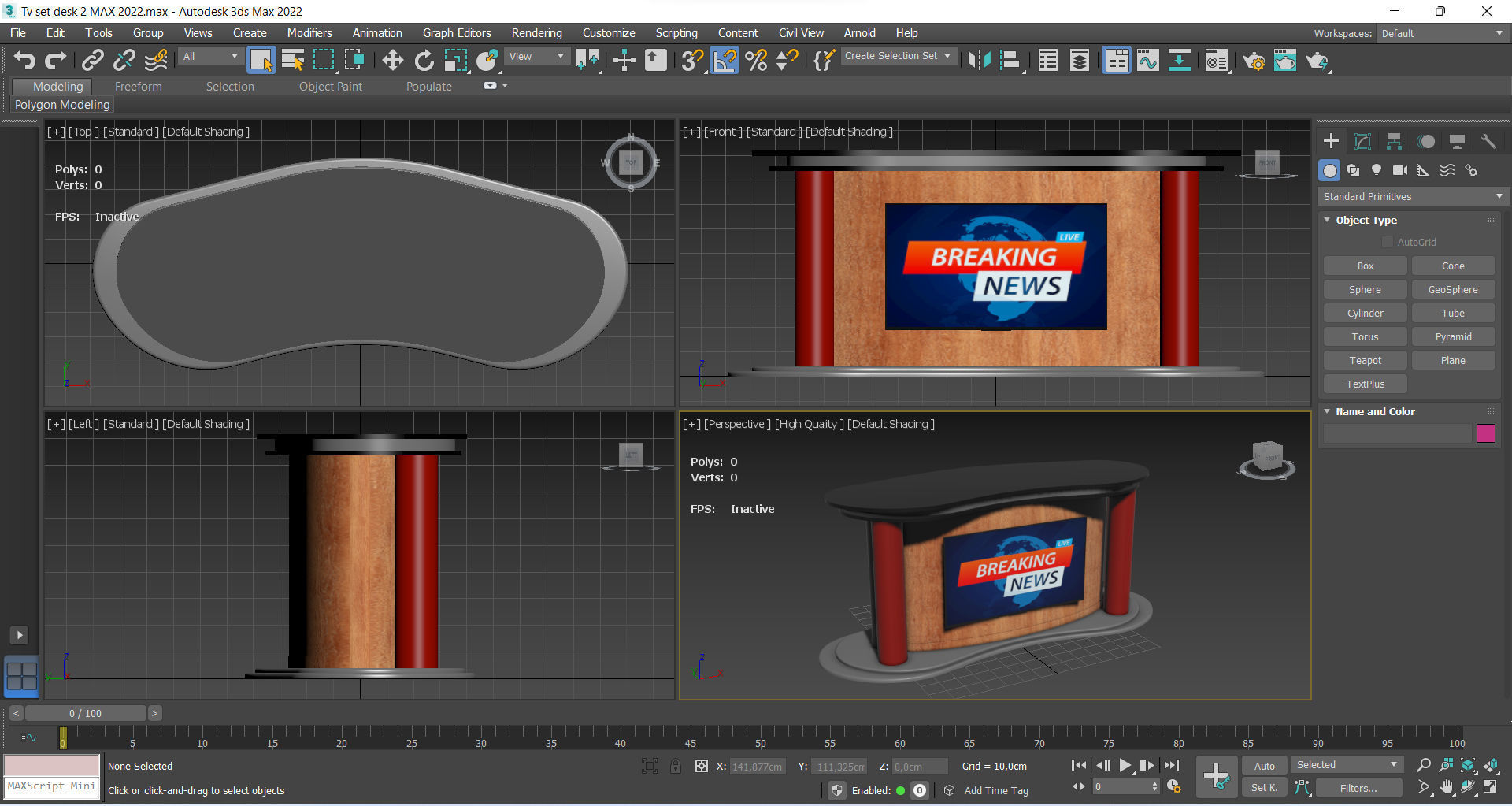Activate Select and Move tool
The height and width of the screenshot is (806, 1512).
pyautogui.click(x=392, y=60)
